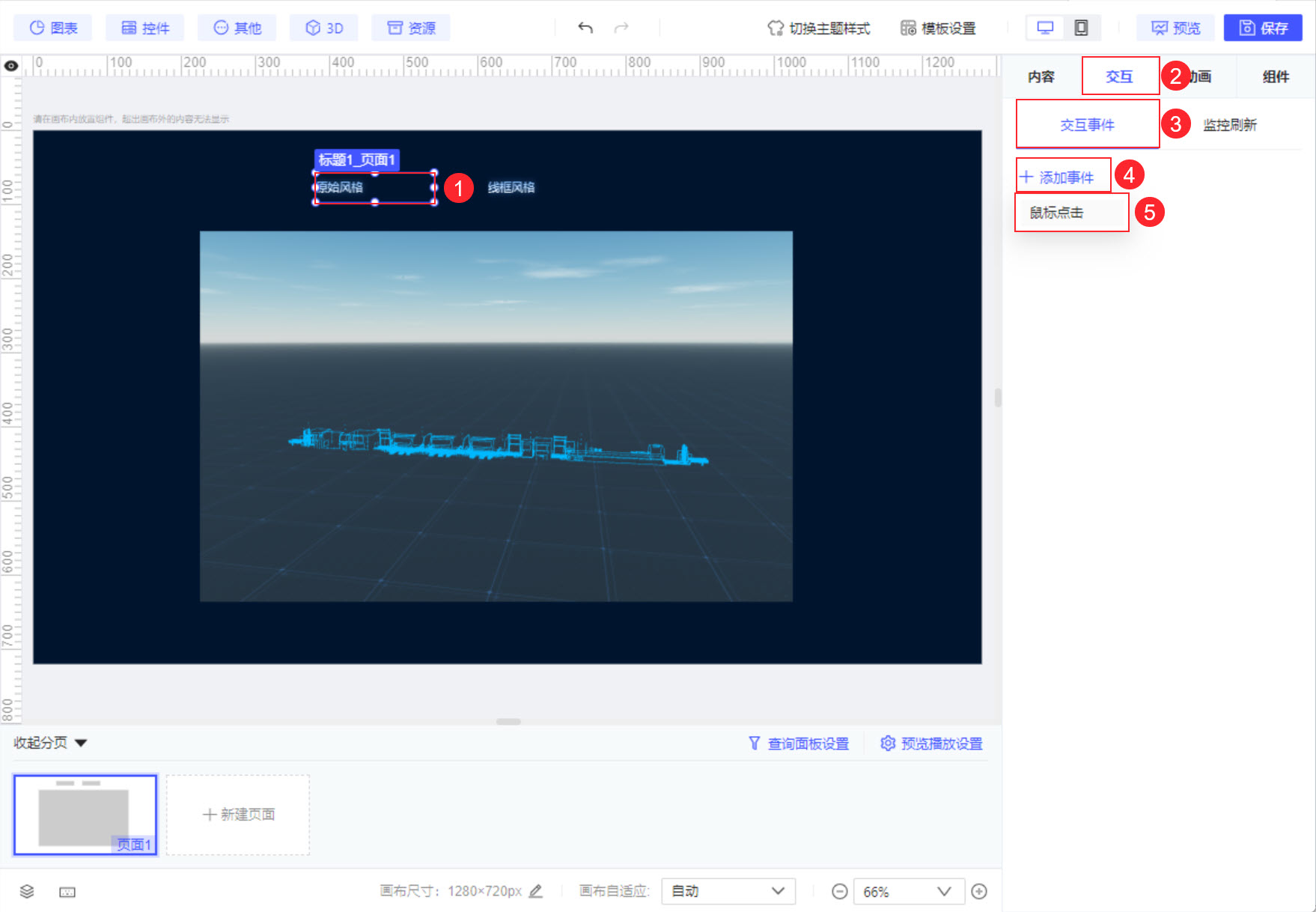Click the redo arrow icon

click(621, 28)
